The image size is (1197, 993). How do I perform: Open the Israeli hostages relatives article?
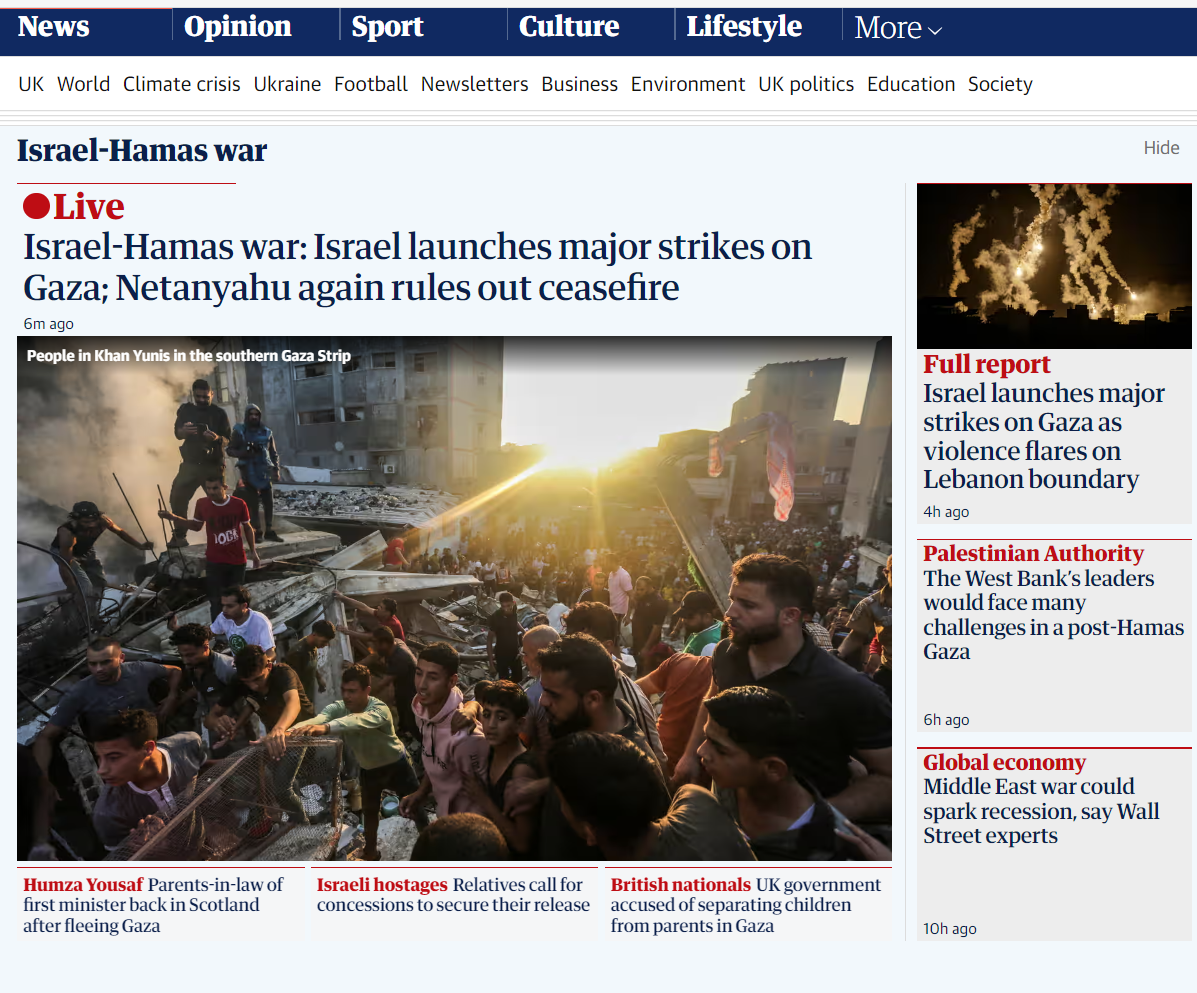pyautogui.click(x=453, y=895)
